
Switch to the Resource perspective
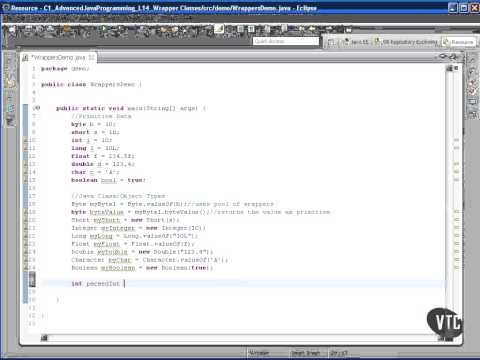tap(459, 42)
